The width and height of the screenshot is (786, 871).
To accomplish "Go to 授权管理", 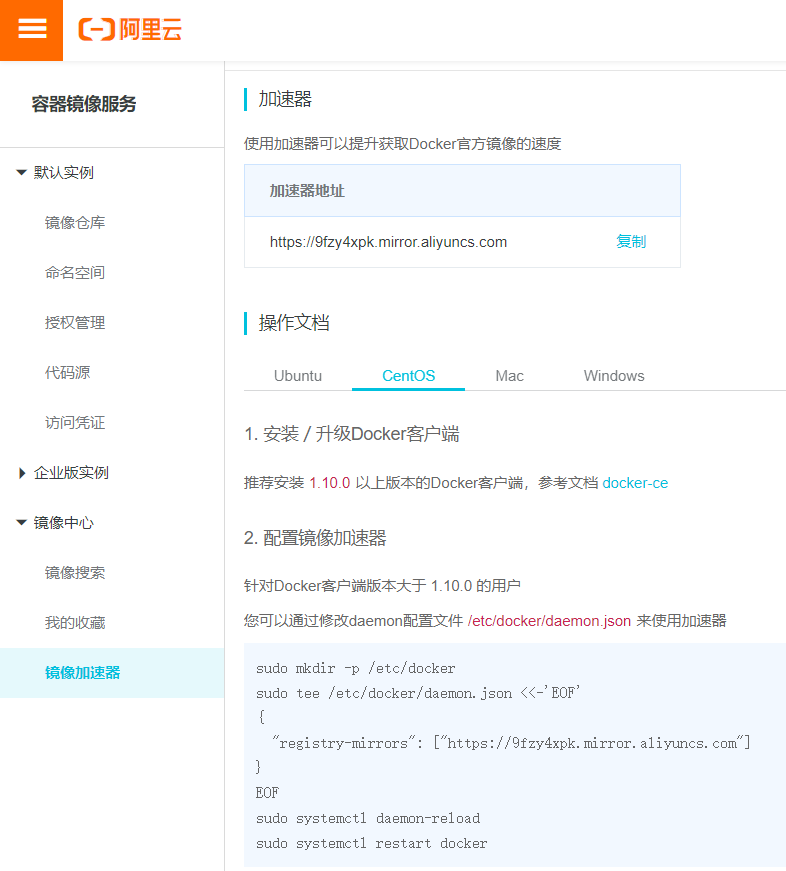I will 75,323.
